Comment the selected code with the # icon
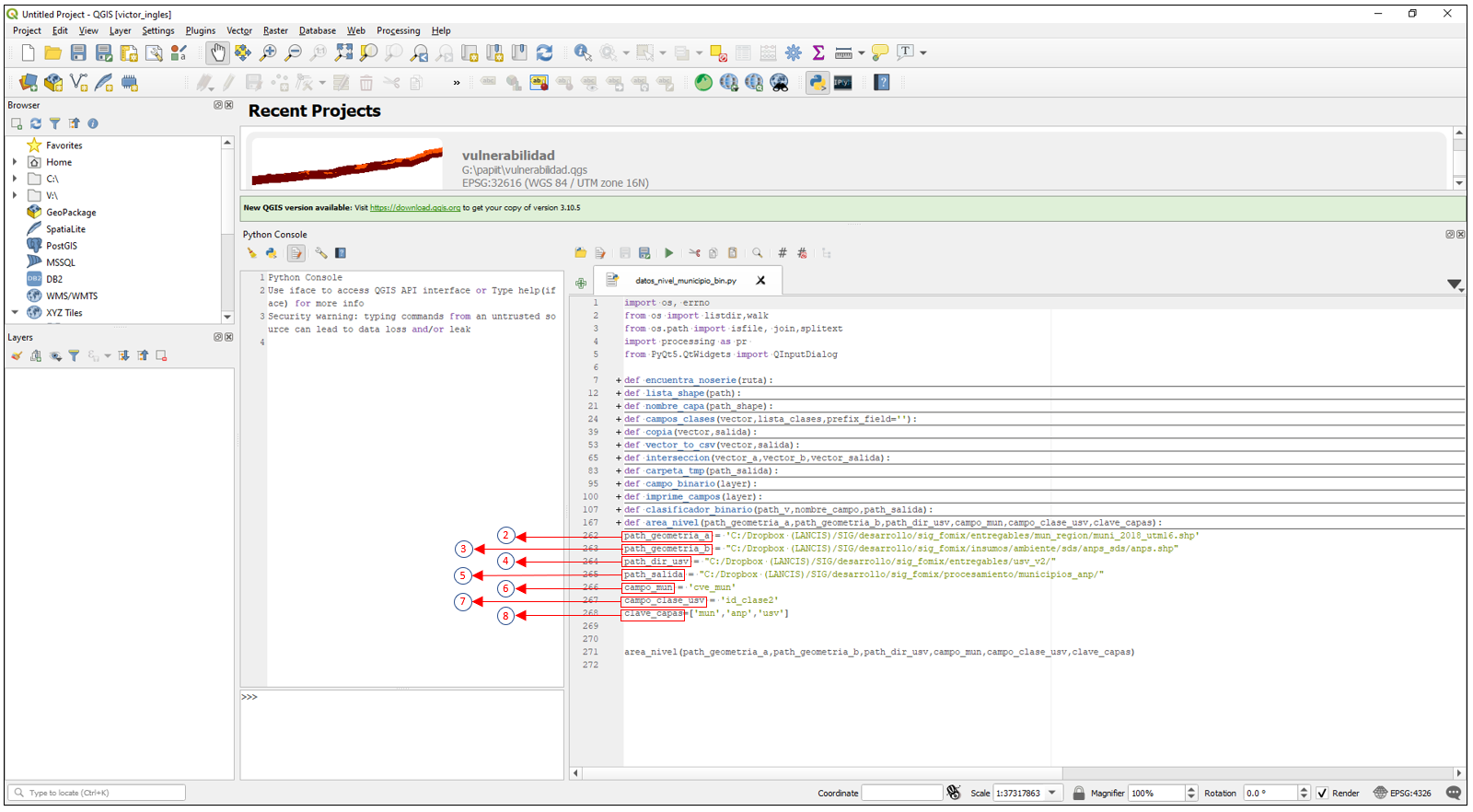 pos(782,253)
